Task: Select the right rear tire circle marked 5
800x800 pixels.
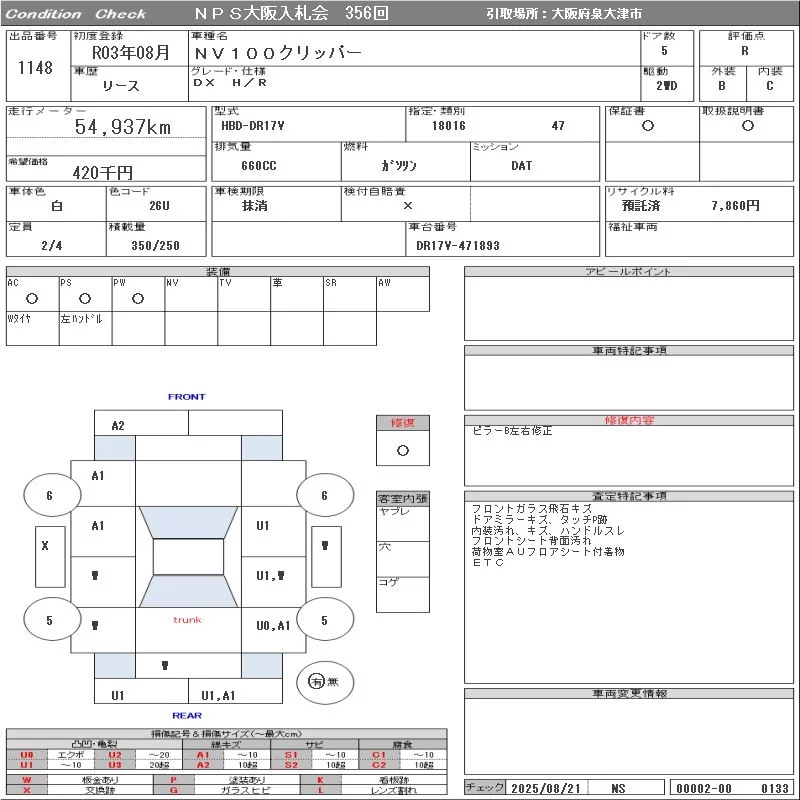Action: point(323,620)
